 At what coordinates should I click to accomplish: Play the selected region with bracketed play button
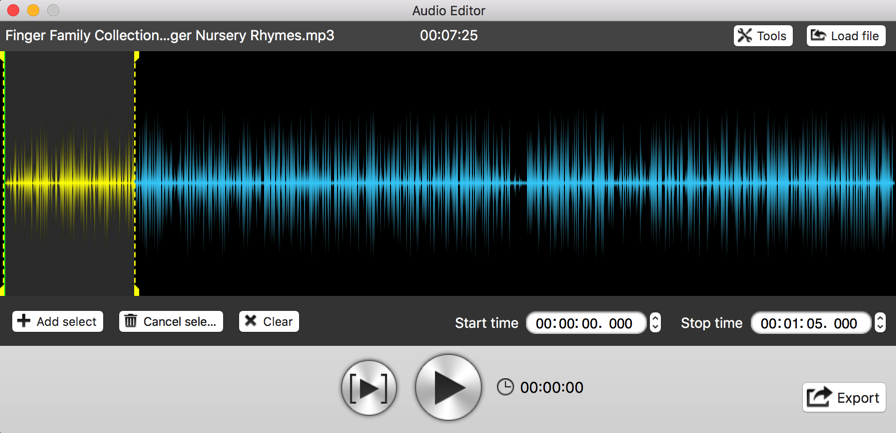[369, 388]
